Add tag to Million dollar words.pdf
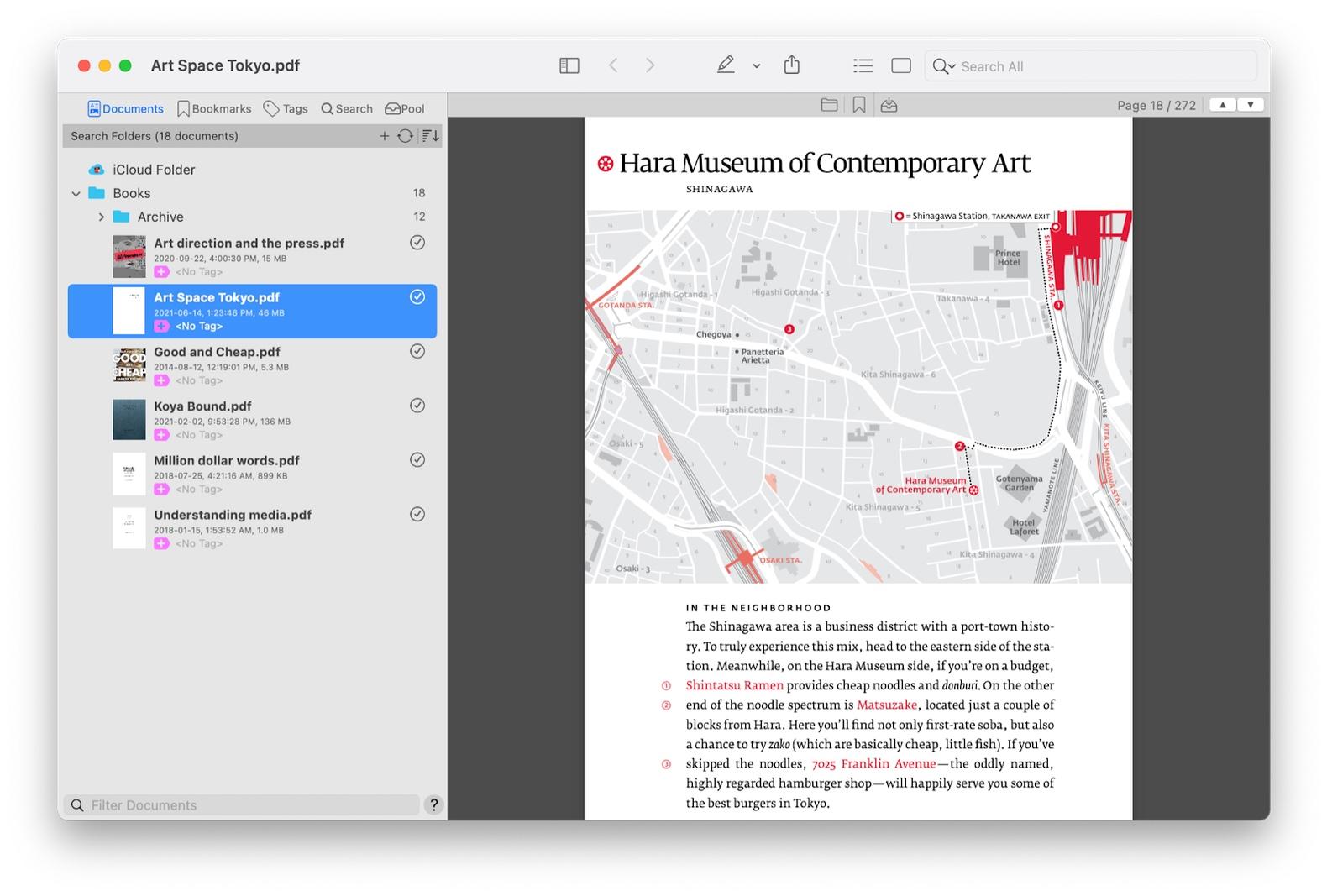This screenshot has width=1327, height=896. point(162,489)
